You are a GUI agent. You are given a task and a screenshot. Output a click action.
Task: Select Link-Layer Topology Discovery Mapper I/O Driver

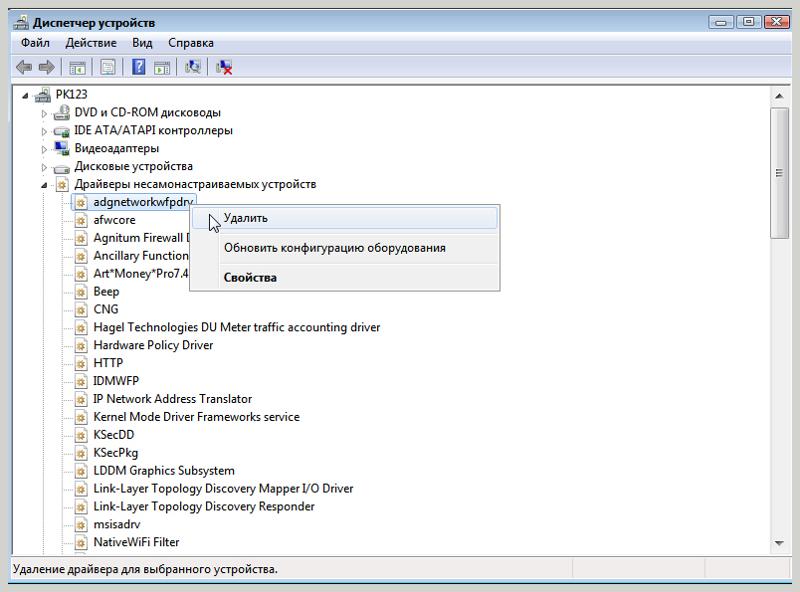pos(223,488)
